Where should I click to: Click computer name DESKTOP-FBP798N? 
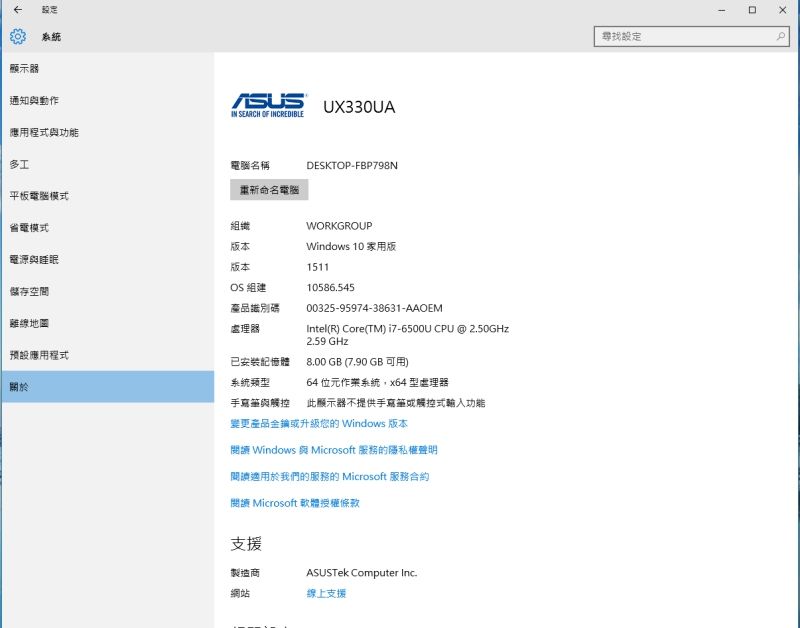pyautogui.click(x=352, y=165)
